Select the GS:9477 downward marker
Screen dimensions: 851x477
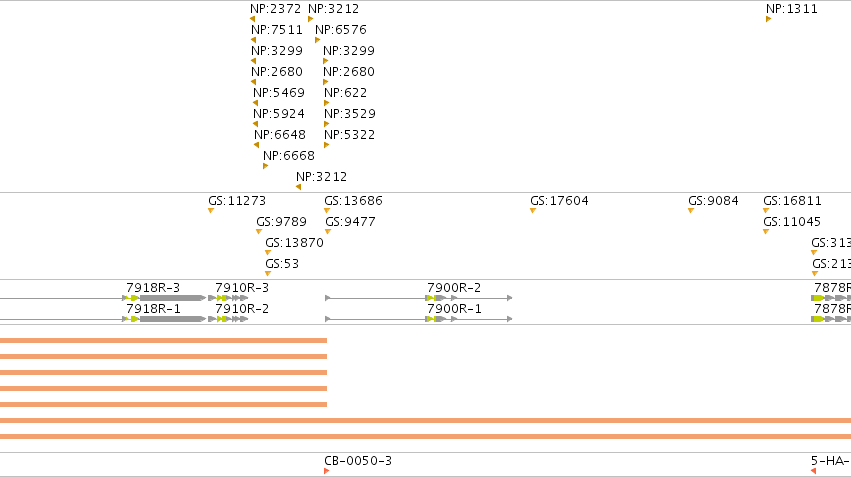click(x=328, y=232)
